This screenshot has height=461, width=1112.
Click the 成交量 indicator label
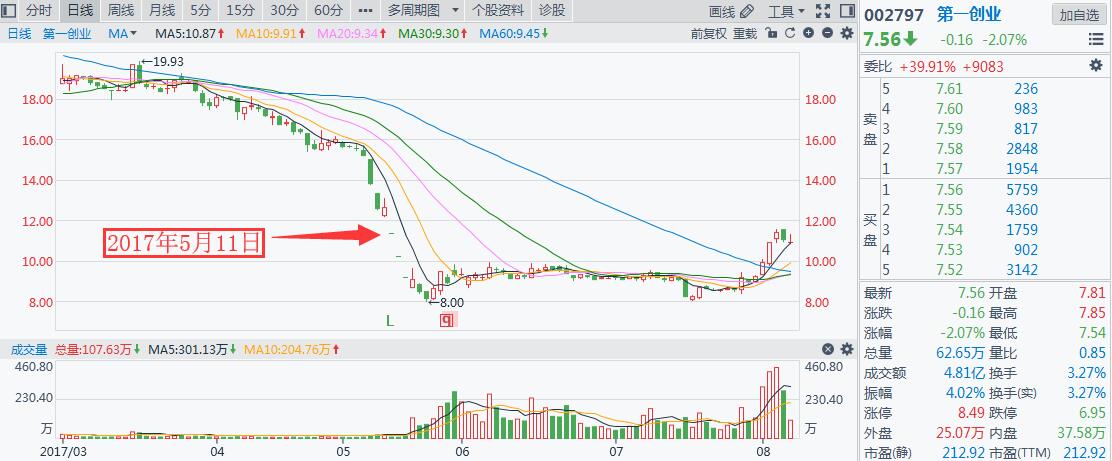28,349
